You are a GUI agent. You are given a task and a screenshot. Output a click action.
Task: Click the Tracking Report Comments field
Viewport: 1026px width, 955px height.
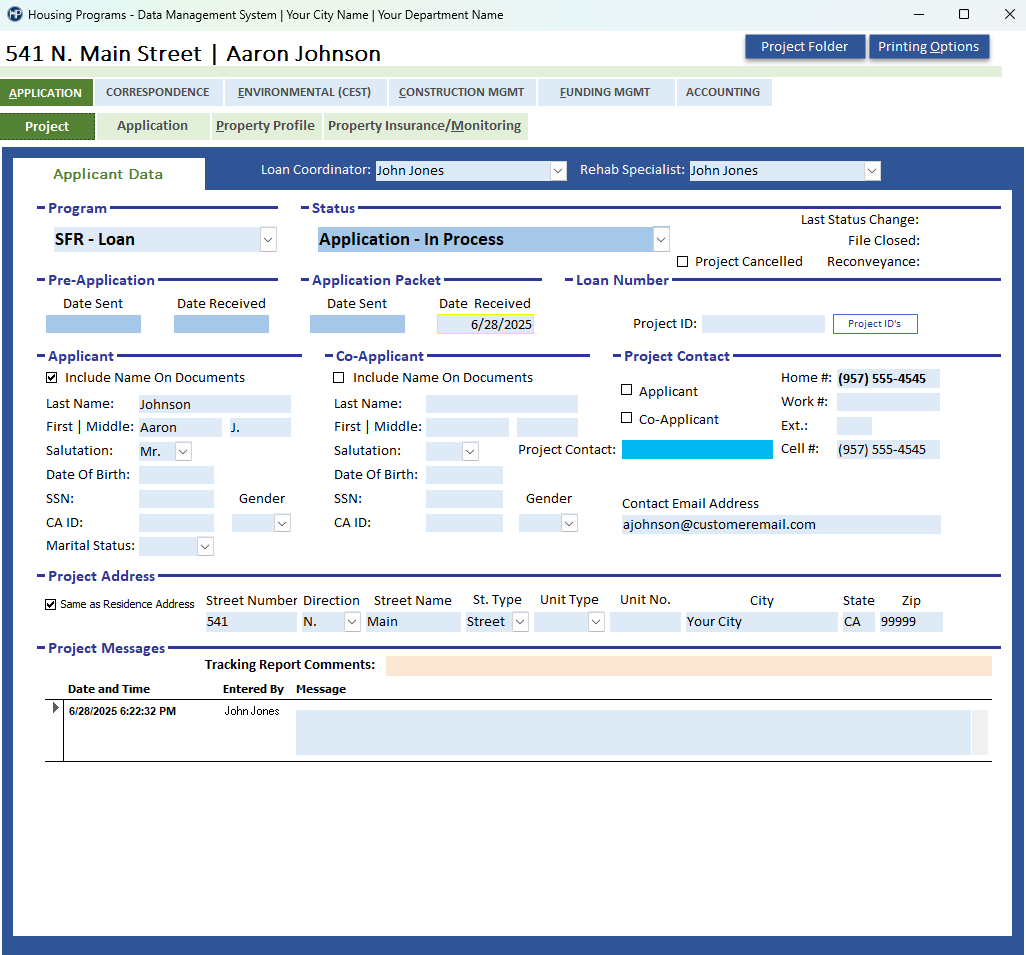tap(689, 666)
